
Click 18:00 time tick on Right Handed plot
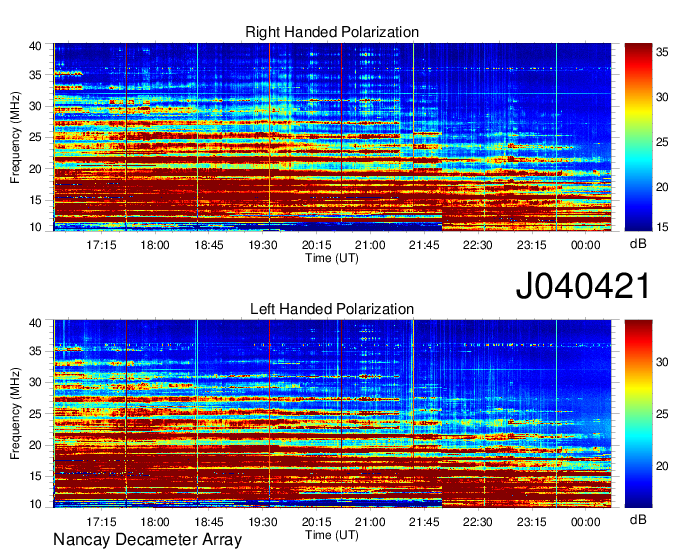point(155,245)
